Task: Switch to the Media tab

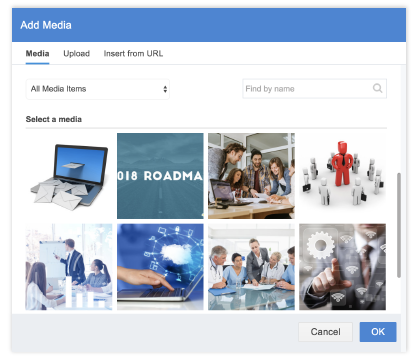Action: [x=37, y=54]
